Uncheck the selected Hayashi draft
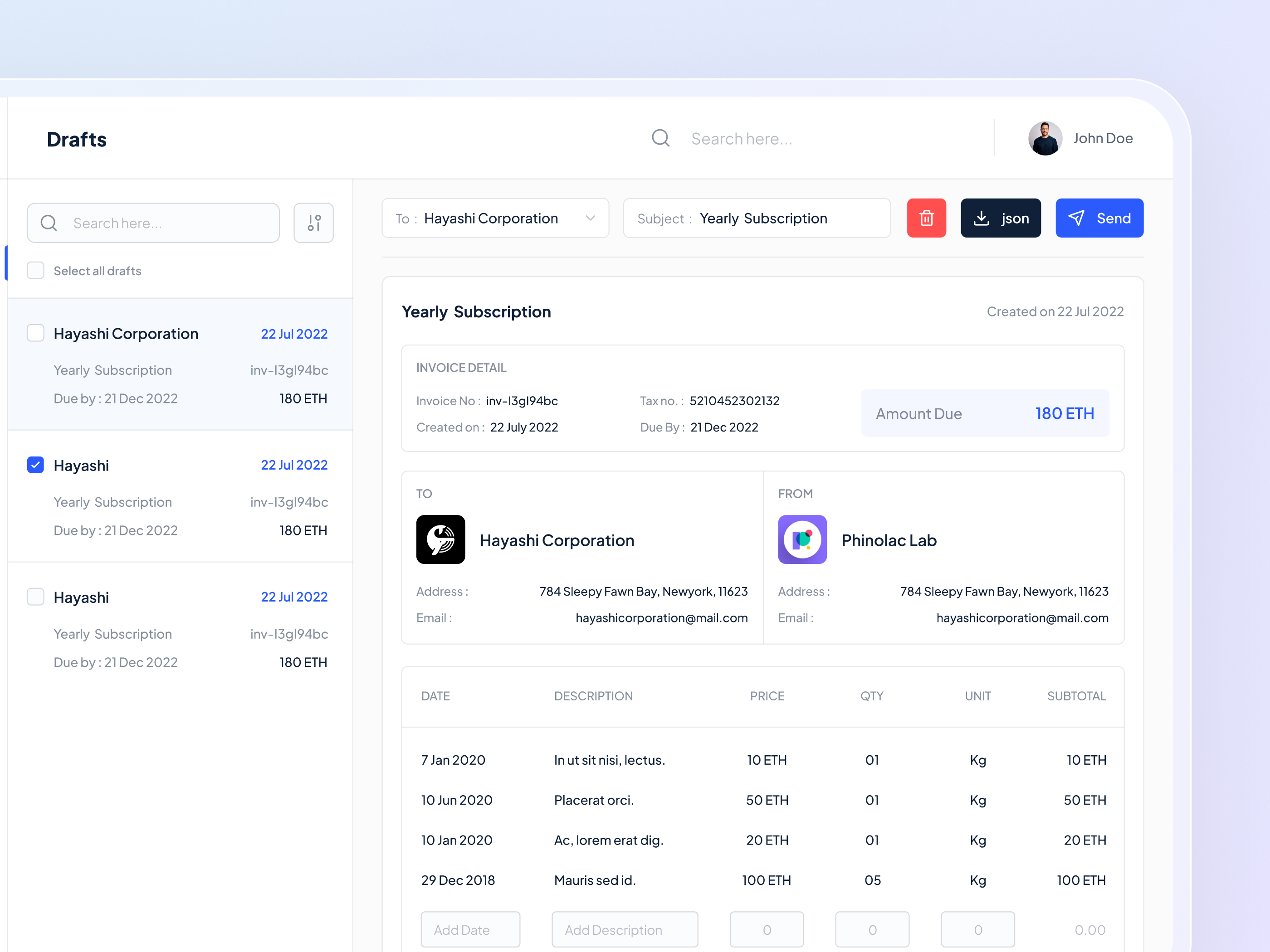 pos(35,465)
